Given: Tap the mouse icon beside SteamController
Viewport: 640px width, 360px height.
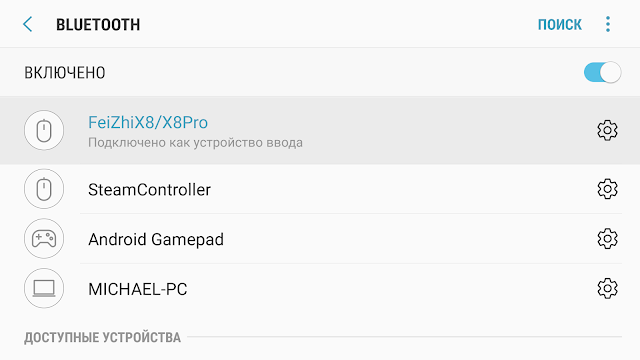Looking at the screenshot, I should tap(44, 189).
